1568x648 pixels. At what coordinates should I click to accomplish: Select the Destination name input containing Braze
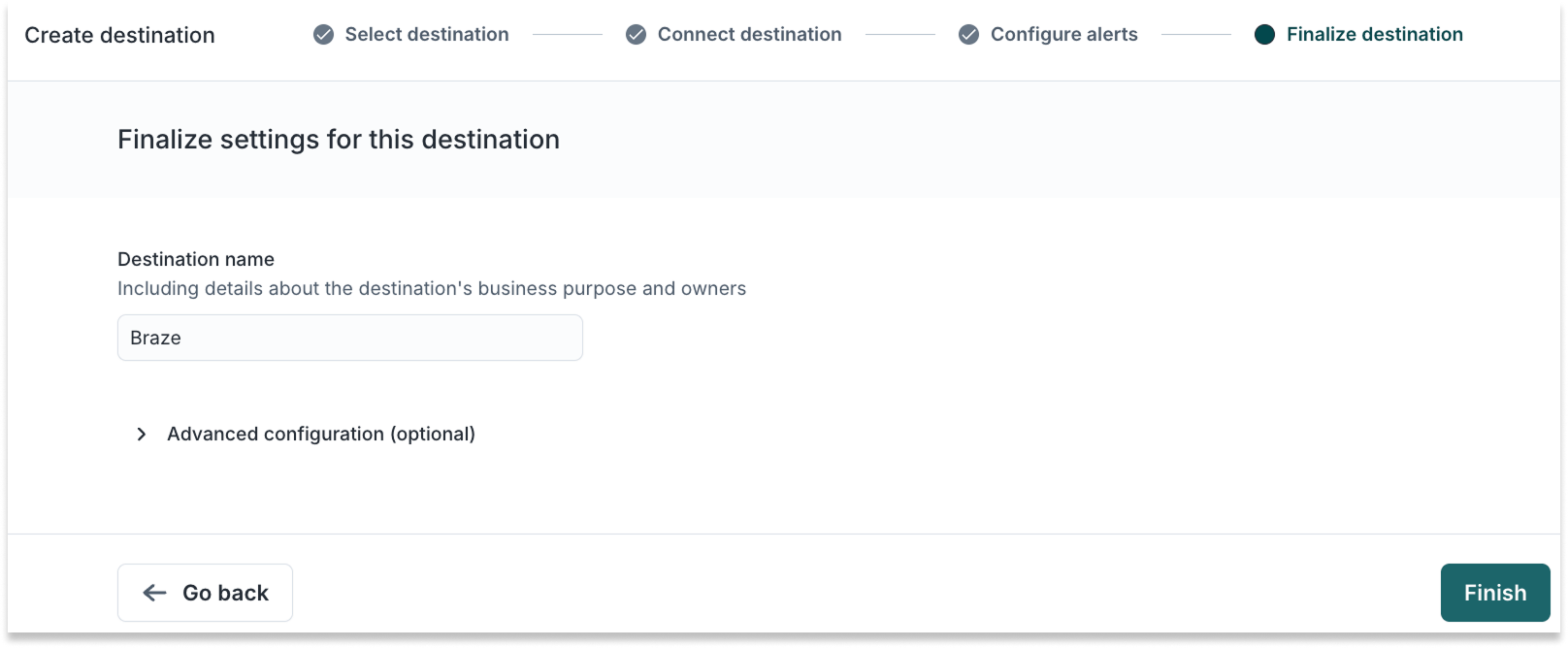(x=349, y=338)
